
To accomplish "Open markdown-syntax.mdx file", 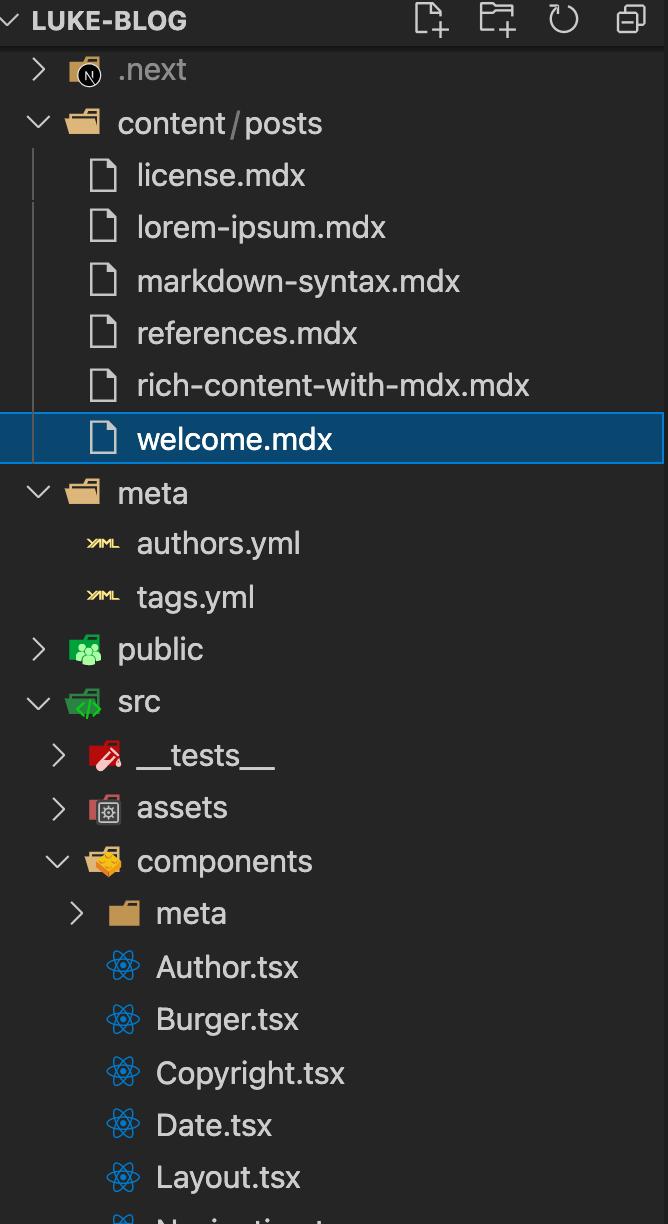I will pyautogui.click(x=334, y=281).
